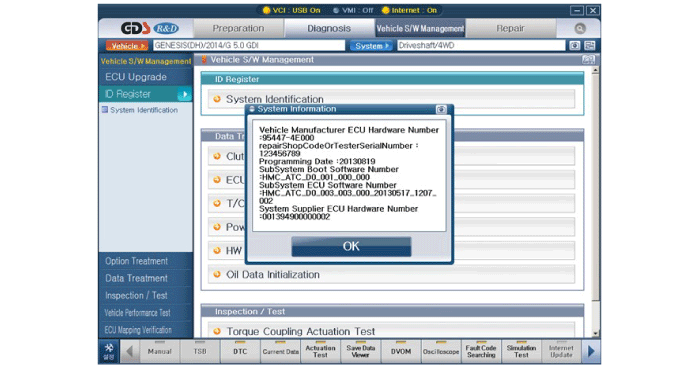Click the System Identification checkbox in sidebar
Screen dimensions: 700x368
[105, 109]
